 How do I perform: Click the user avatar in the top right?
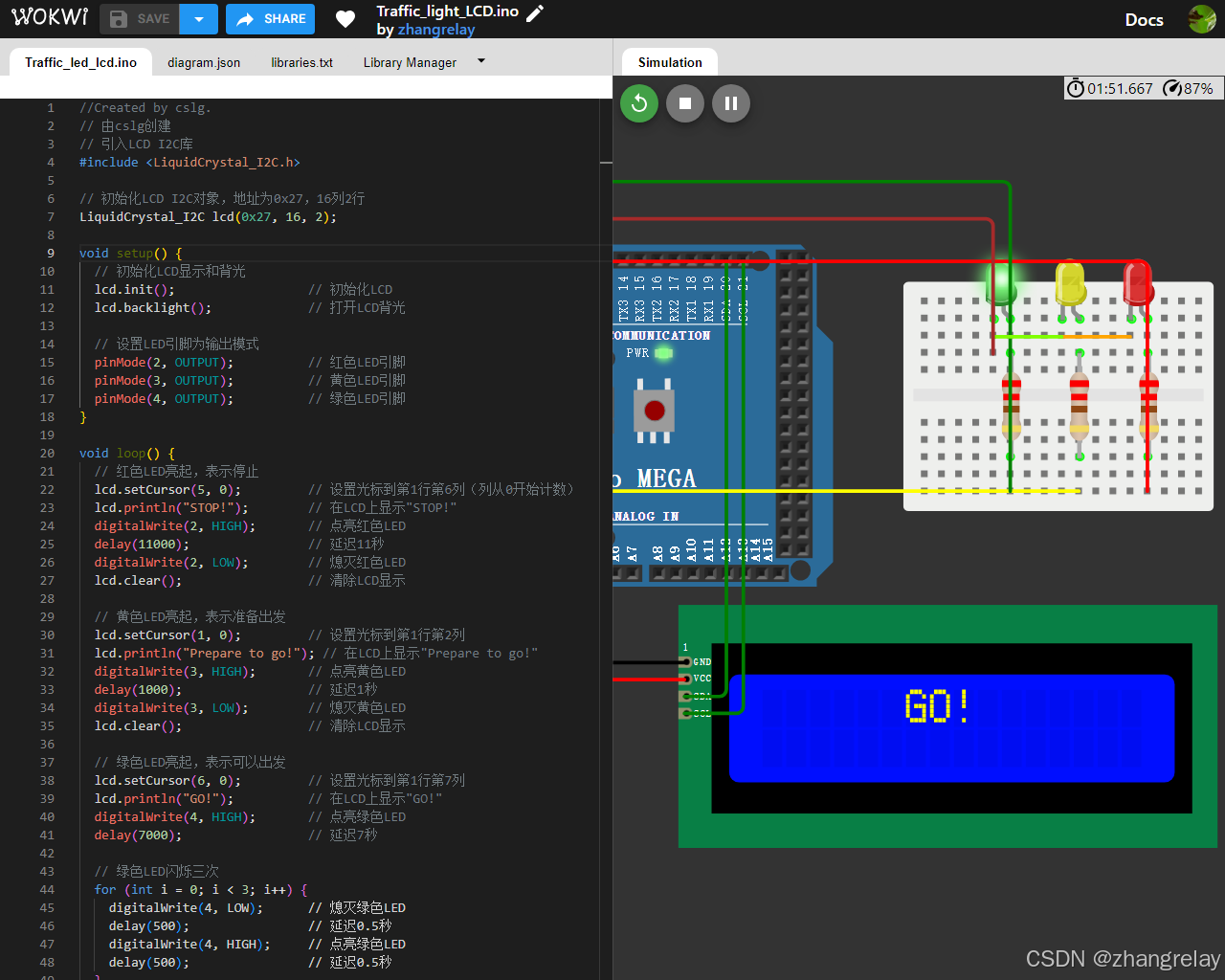(x=1201, y=18)
